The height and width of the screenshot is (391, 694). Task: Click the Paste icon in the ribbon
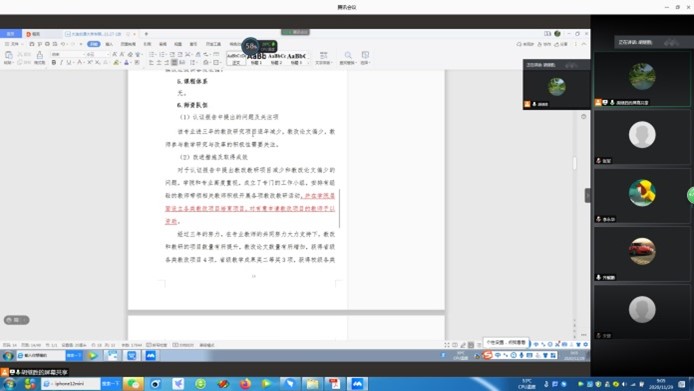point(8,55)
